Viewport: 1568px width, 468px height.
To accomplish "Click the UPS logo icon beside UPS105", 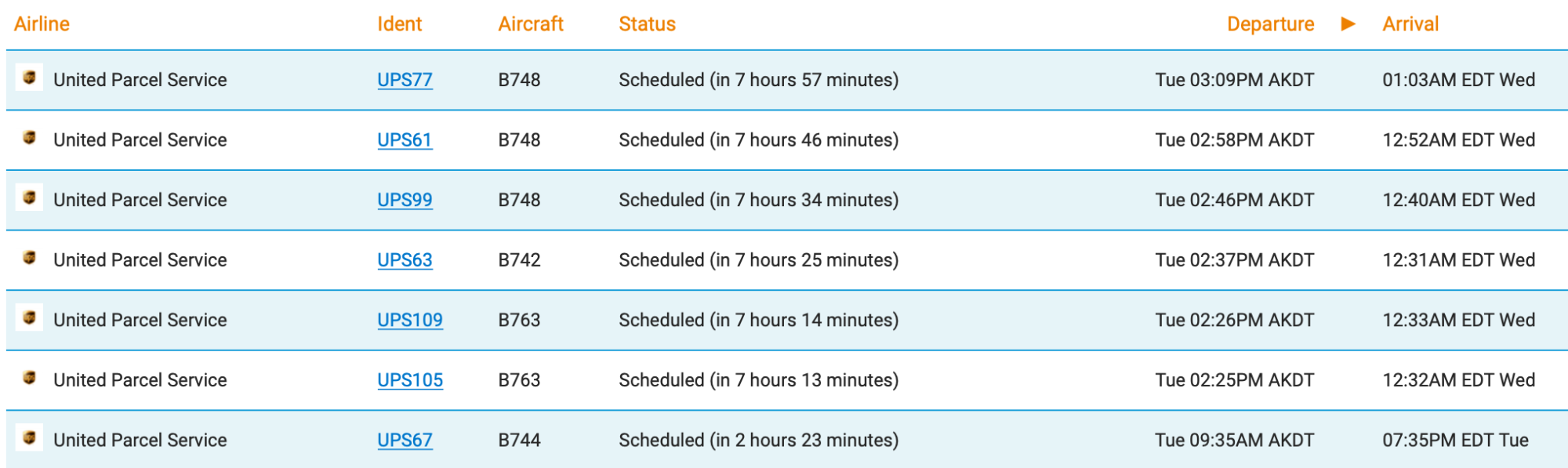I will point(30,378).
